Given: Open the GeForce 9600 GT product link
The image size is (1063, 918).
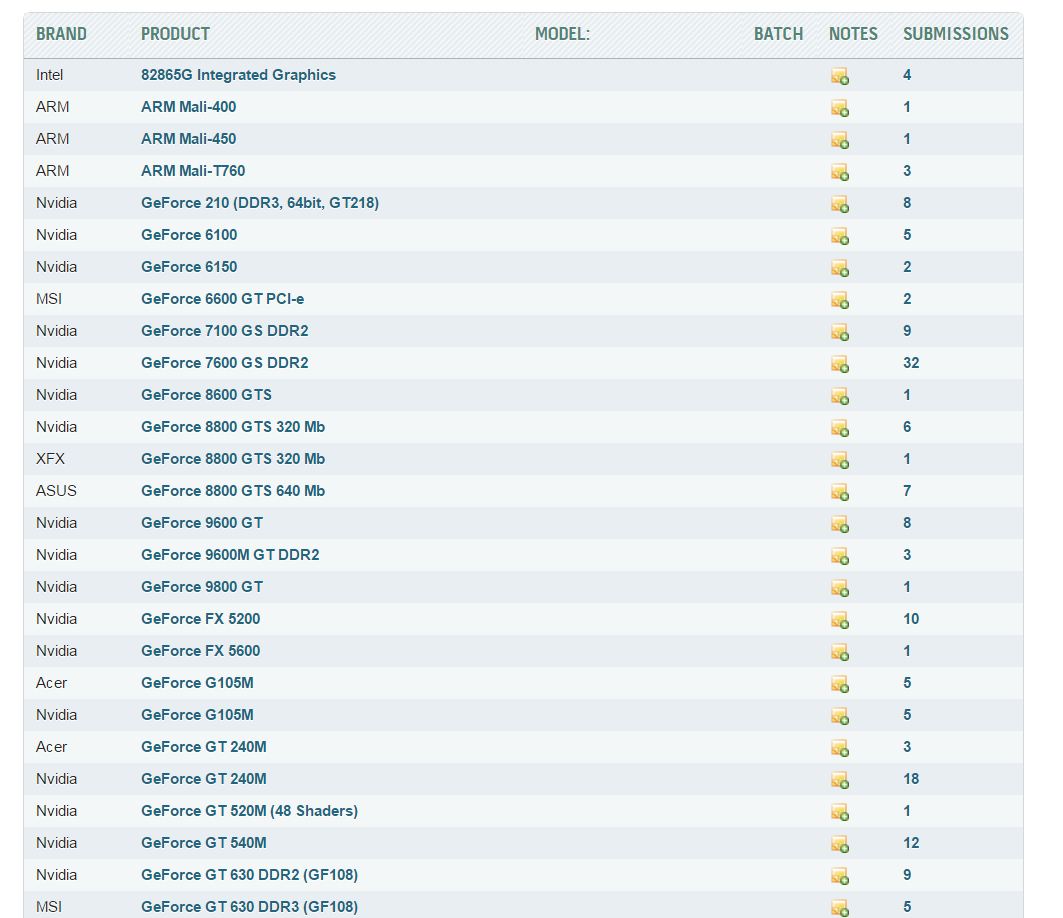Looking at the screenshot, I should click(x=202, y=523).
